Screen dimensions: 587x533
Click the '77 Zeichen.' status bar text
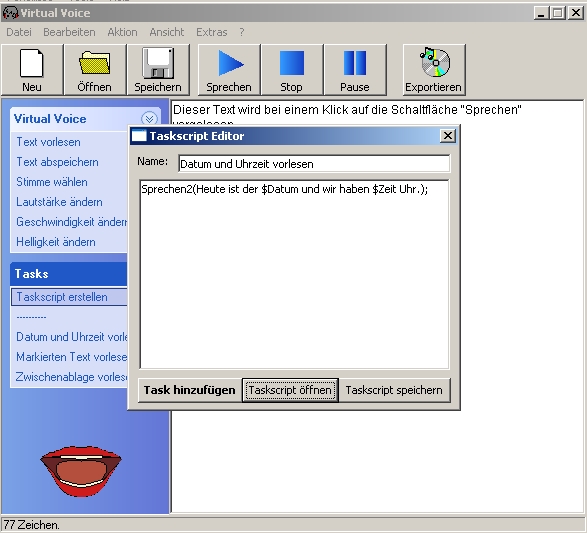(x=31, y=525)
